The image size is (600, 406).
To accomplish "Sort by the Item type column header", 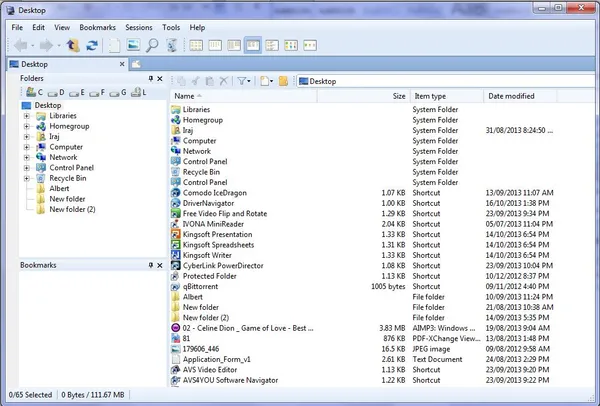I will point(447,96).
